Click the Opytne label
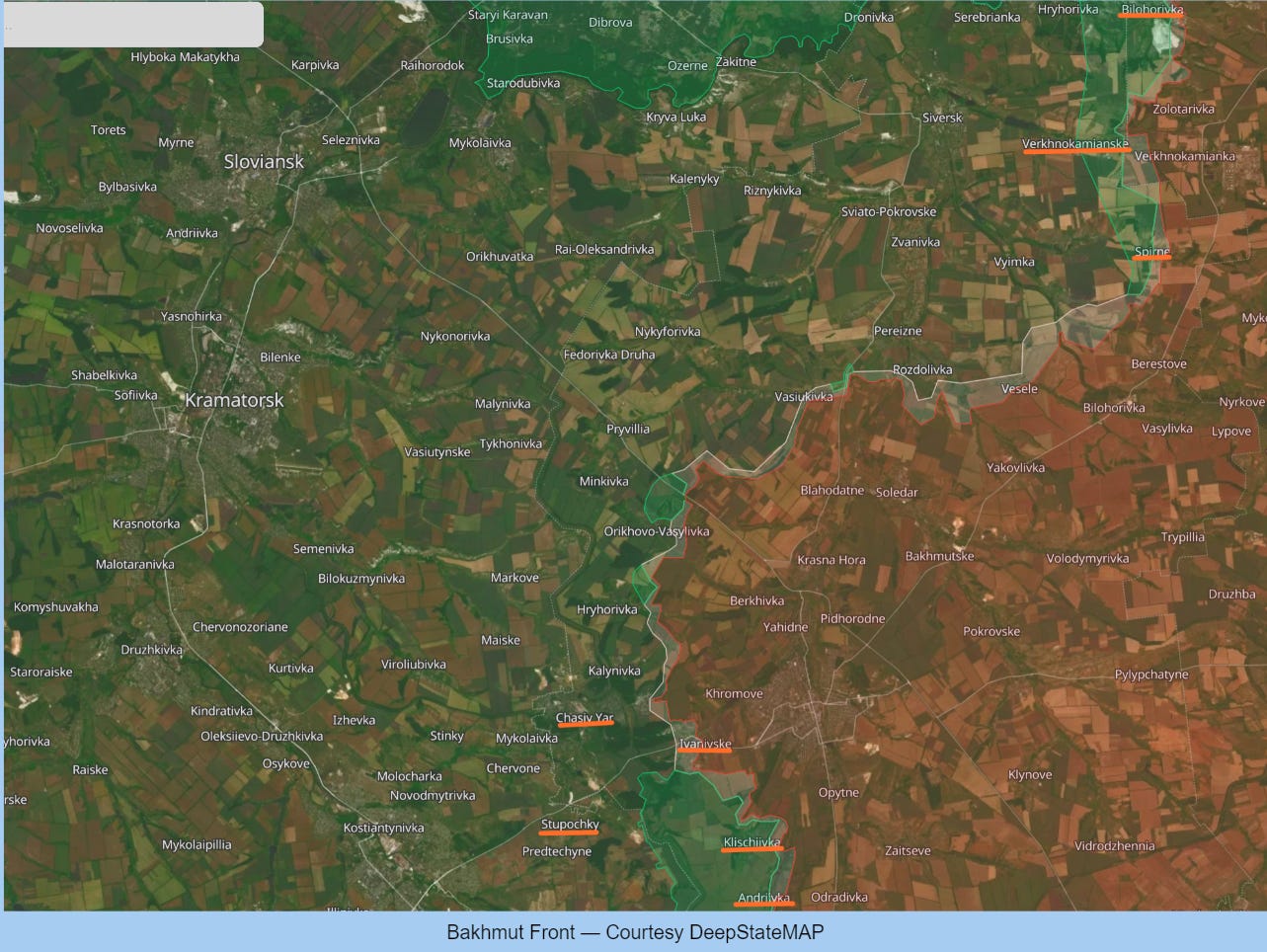The width and height of the screenshot is (1267, 952). (838, 792)
